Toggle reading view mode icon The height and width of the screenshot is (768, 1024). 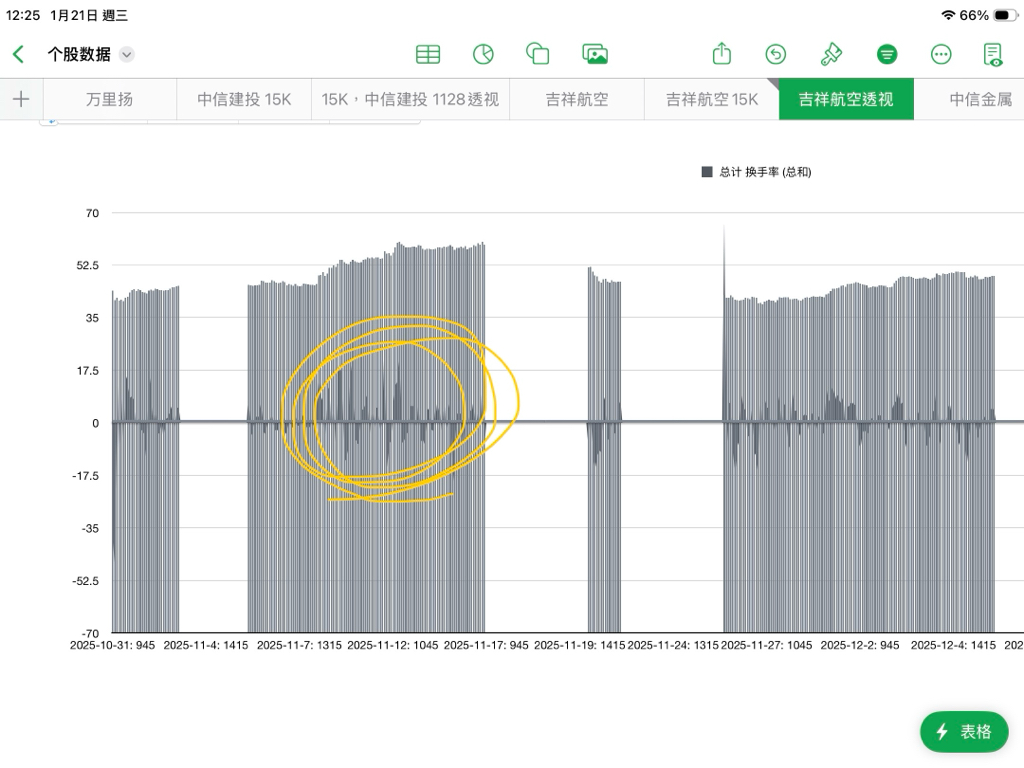(x=993, y=54)
